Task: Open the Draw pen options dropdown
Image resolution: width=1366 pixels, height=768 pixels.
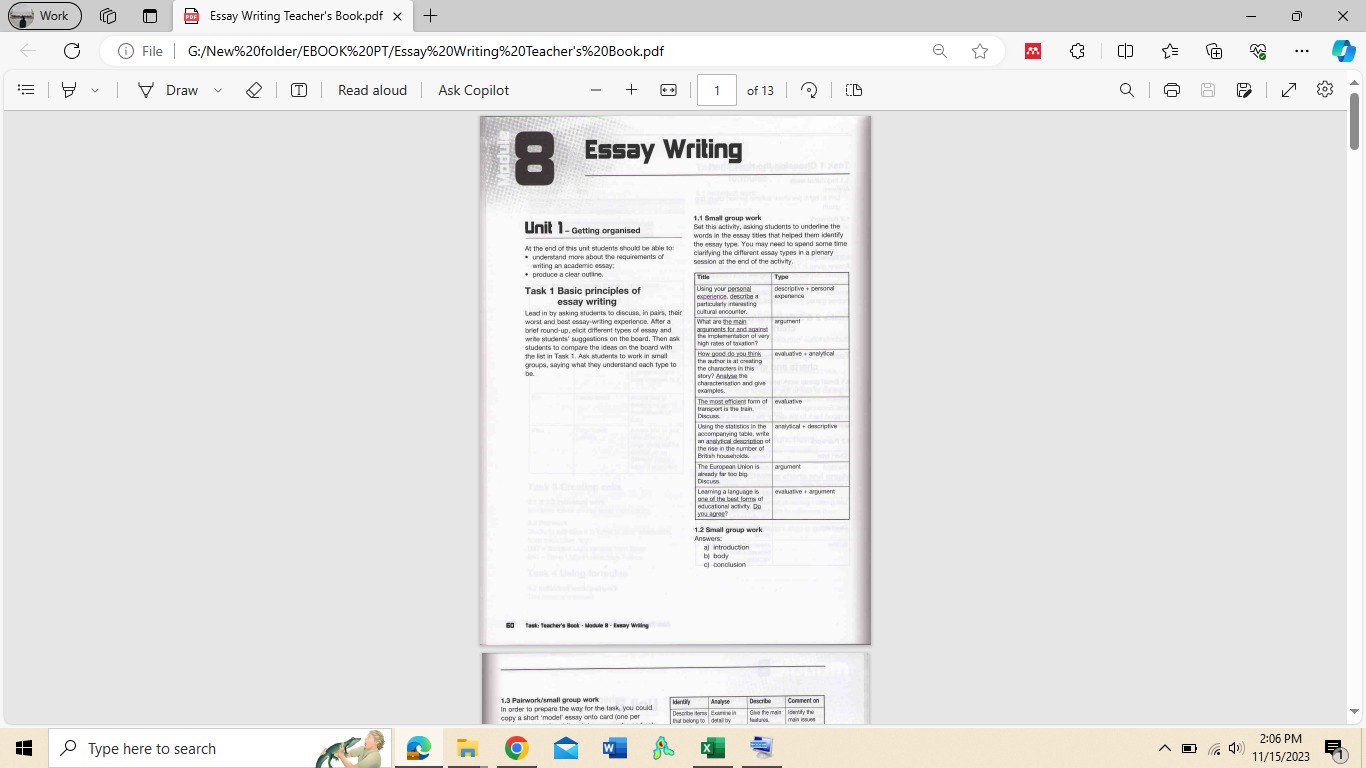Action: [x=216, y=89]
